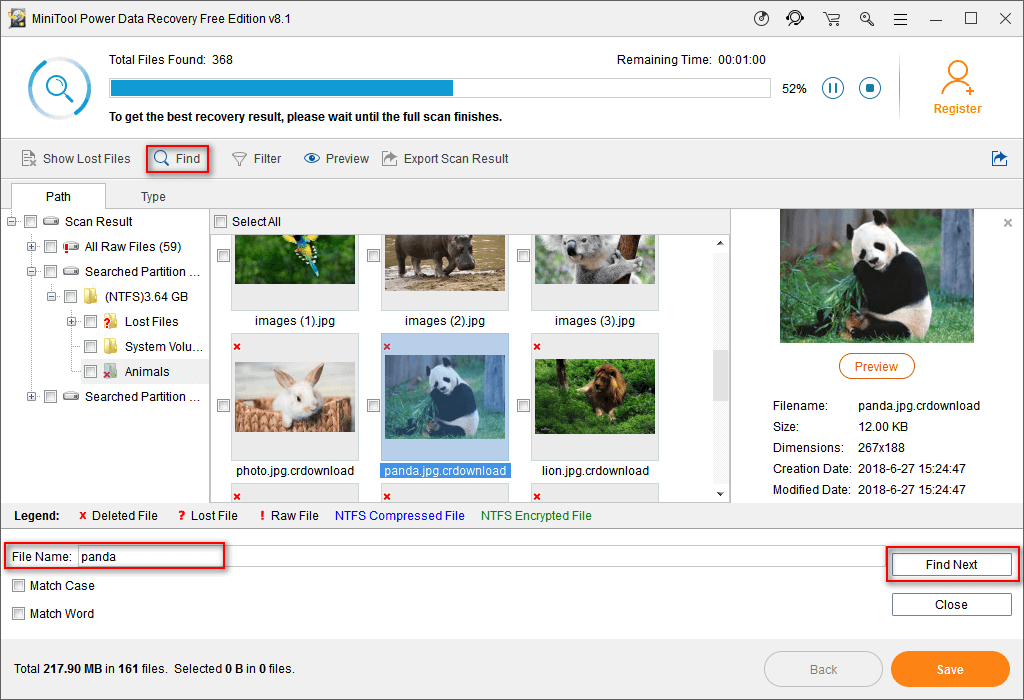The width and height of the screenshot is (1024, 700).
Task: Enable Match Word option
Action: click(18, 614)
